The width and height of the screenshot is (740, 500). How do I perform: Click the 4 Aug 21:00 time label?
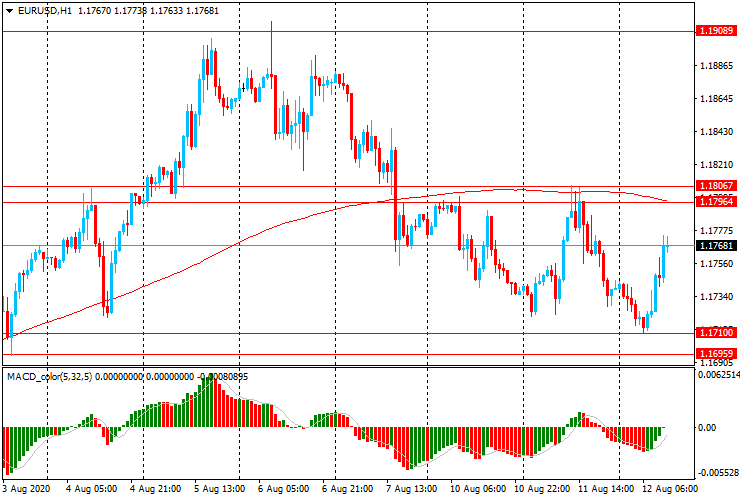point(155,489)
